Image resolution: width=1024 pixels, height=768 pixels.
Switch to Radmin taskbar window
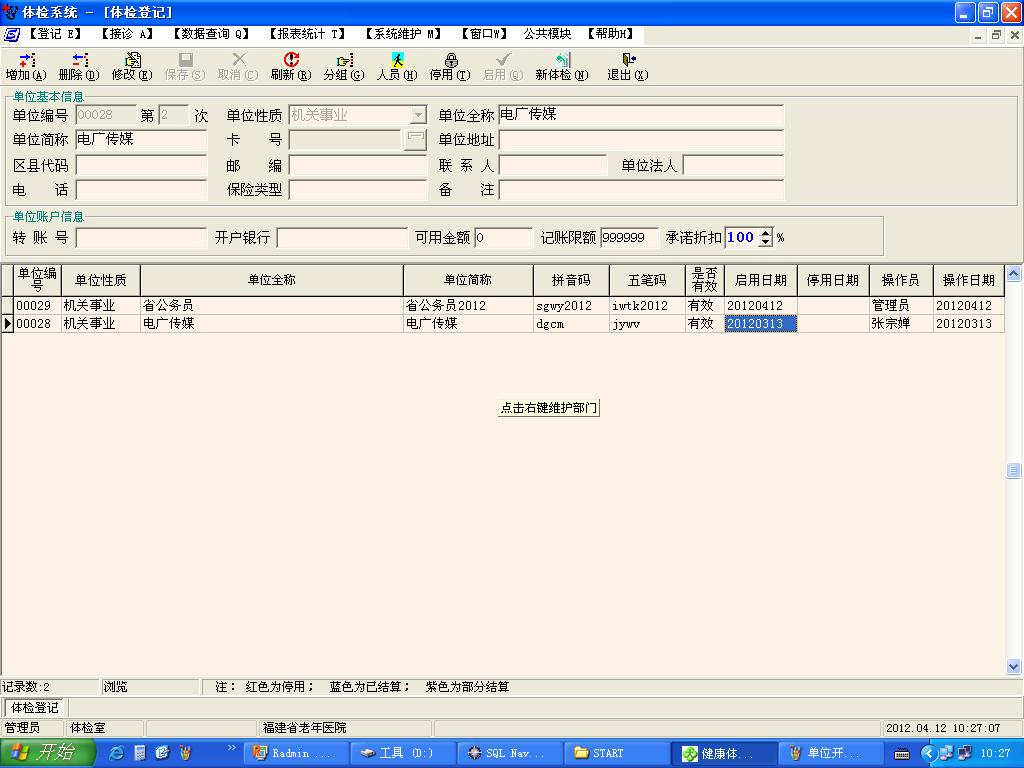coord(296,753)
